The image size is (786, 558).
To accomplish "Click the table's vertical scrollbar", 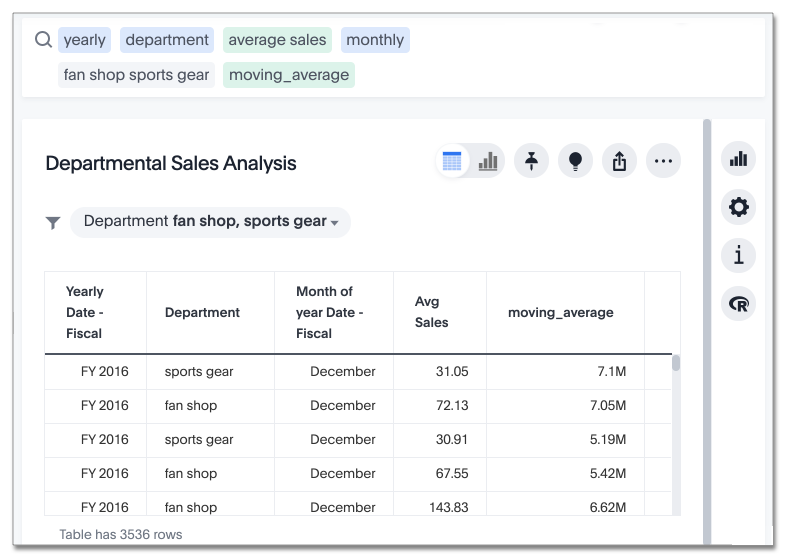I will pyautogui.click(x=676, y=364).
